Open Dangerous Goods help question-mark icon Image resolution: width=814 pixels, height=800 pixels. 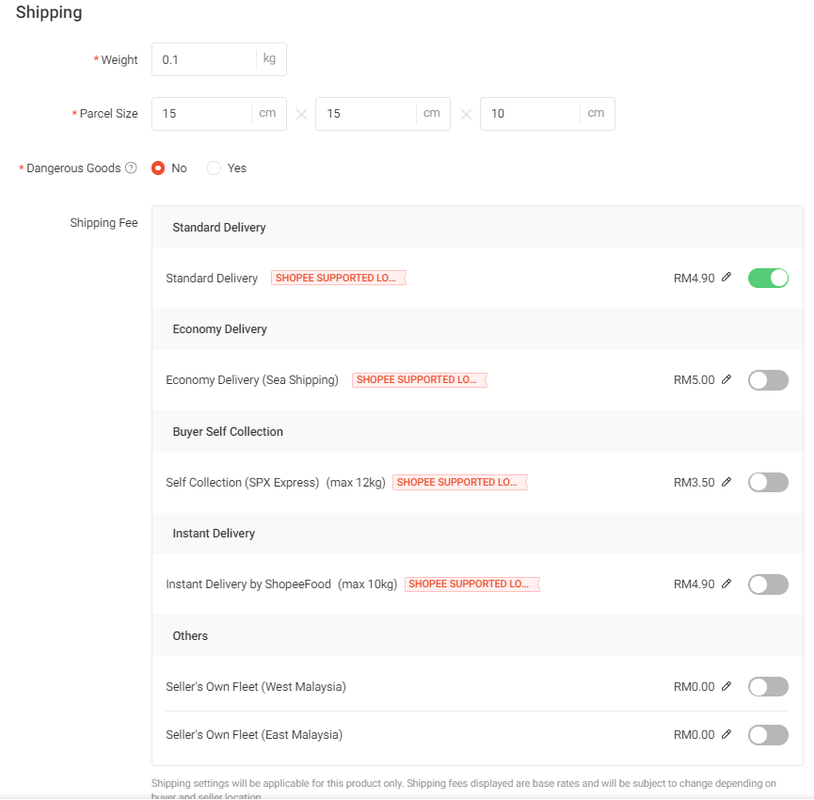(131, 168)
